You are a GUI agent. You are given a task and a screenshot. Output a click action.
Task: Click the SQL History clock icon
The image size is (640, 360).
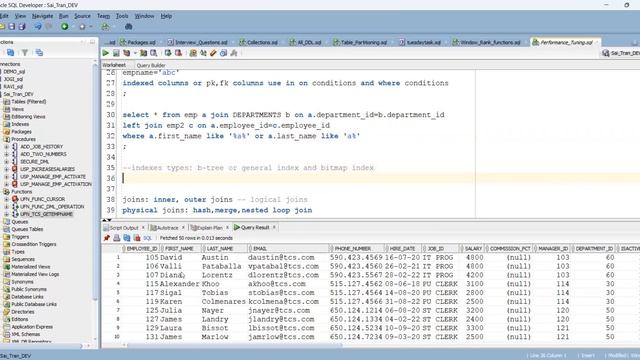(223, 53)
